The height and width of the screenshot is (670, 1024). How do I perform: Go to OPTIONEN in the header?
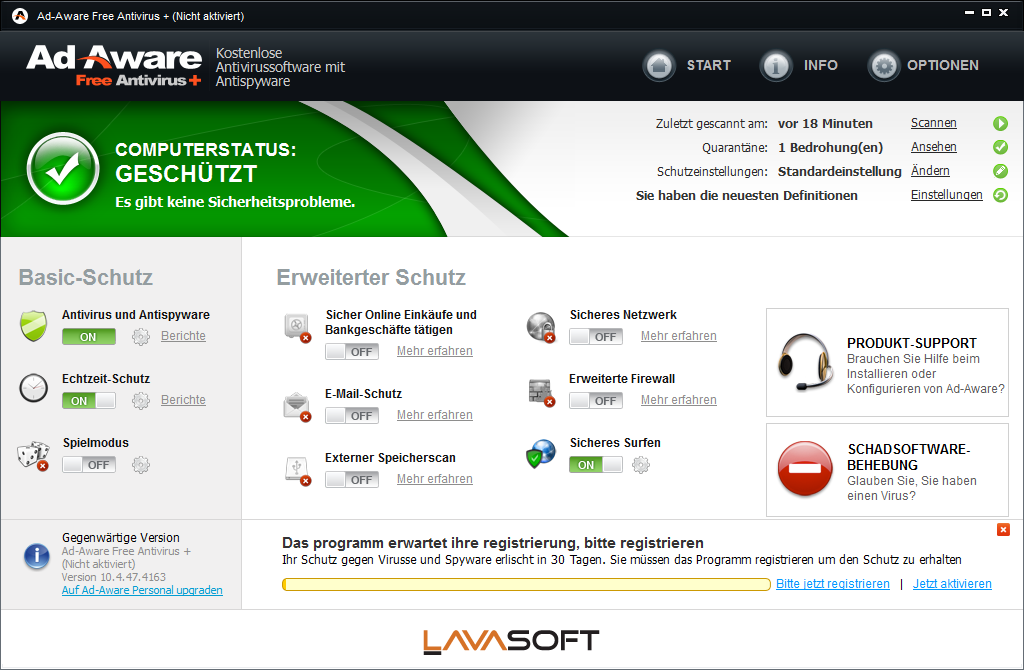[x=924, y=66]
